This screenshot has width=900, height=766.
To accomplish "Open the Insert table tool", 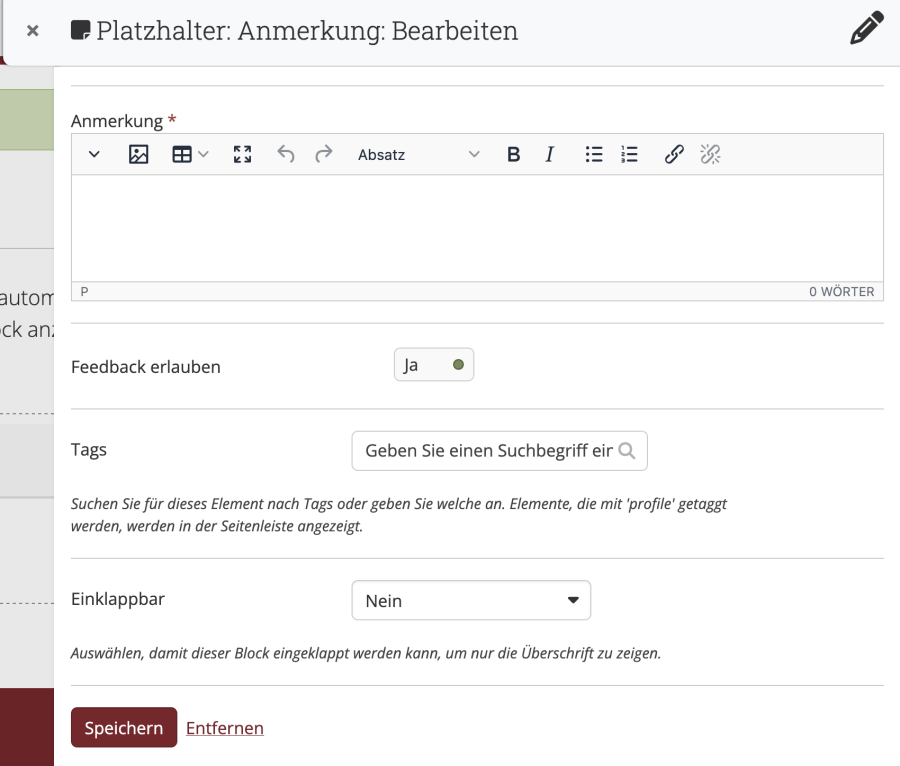I will tap(189, 155).
